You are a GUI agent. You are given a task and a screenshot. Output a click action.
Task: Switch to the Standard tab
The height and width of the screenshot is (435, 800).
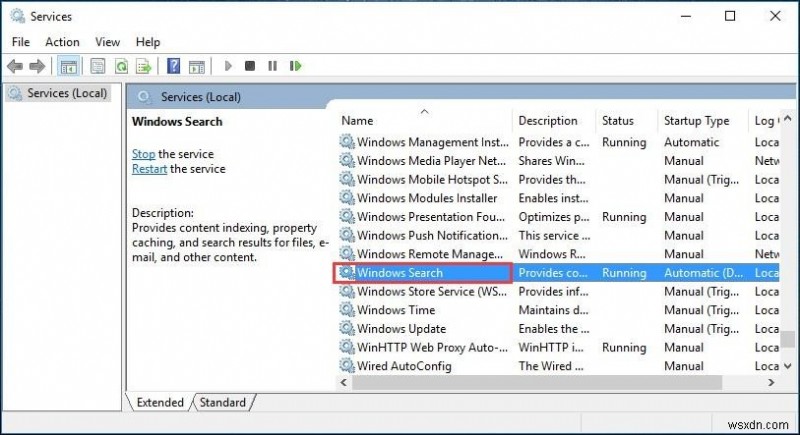click(222, 402)
